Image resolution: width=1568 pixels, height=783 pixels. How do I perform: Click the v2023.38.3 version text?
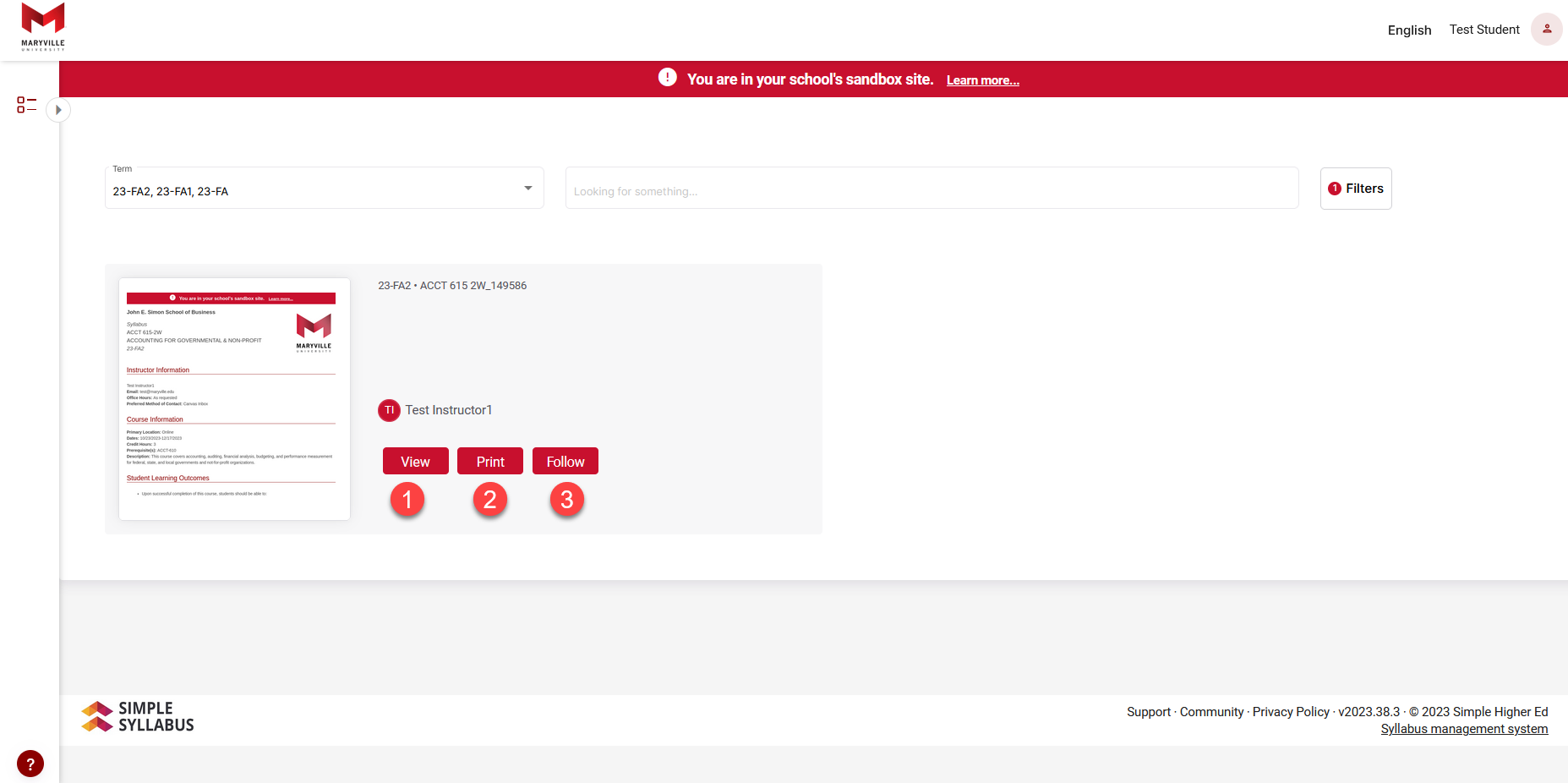(1369, 712)
